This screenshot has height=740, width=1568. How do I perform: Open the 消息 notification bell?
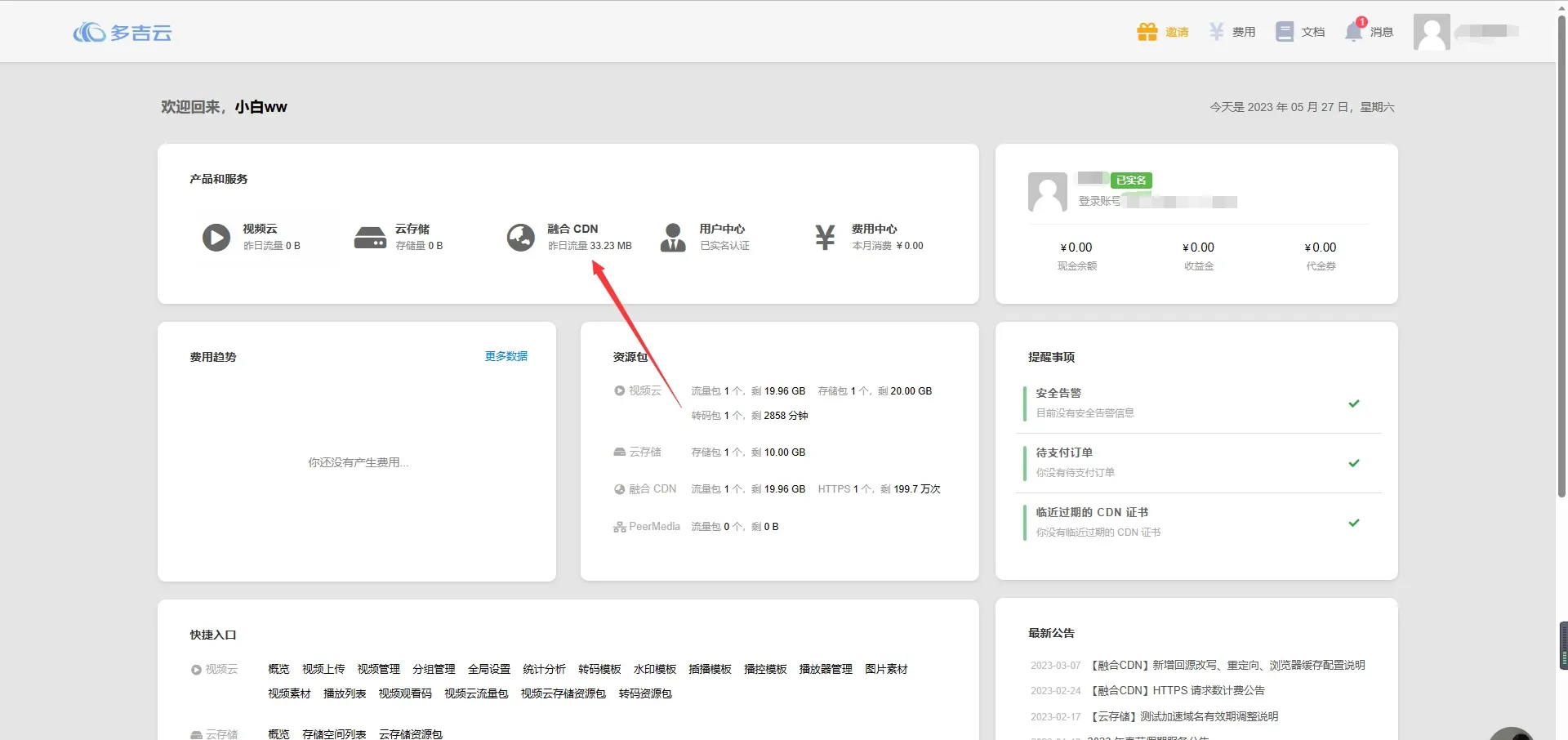click(1354, 31)
